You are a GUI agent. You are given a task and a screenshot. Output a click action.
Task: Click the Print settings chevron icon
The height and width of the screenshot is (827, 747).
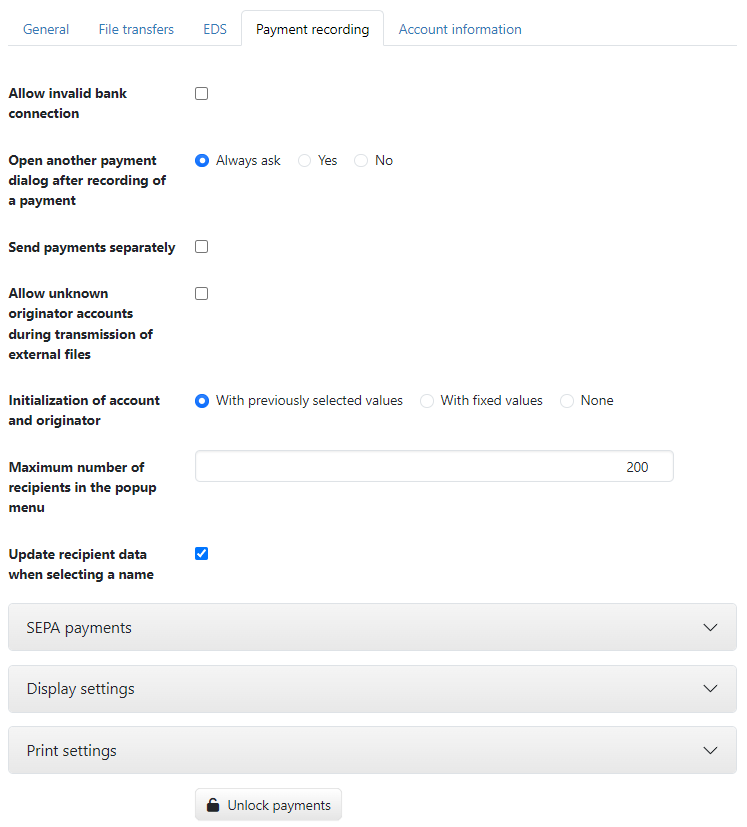click(x=710, y=751)
